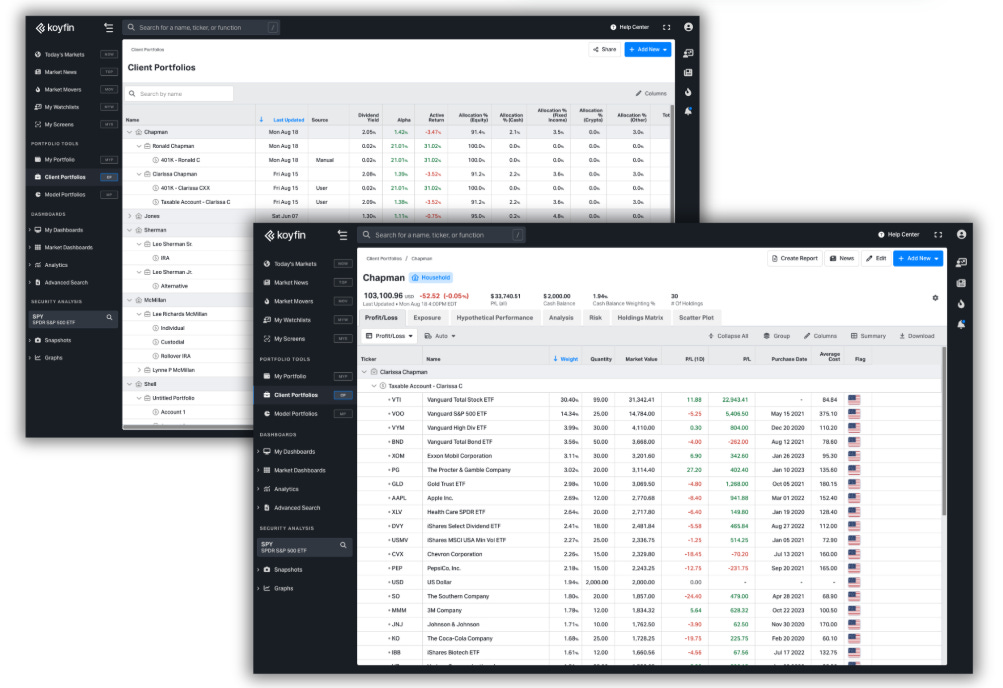Collapse the Taxable Account - Clarissa C row
The image size is (1003, 688).
coord(374,386)
